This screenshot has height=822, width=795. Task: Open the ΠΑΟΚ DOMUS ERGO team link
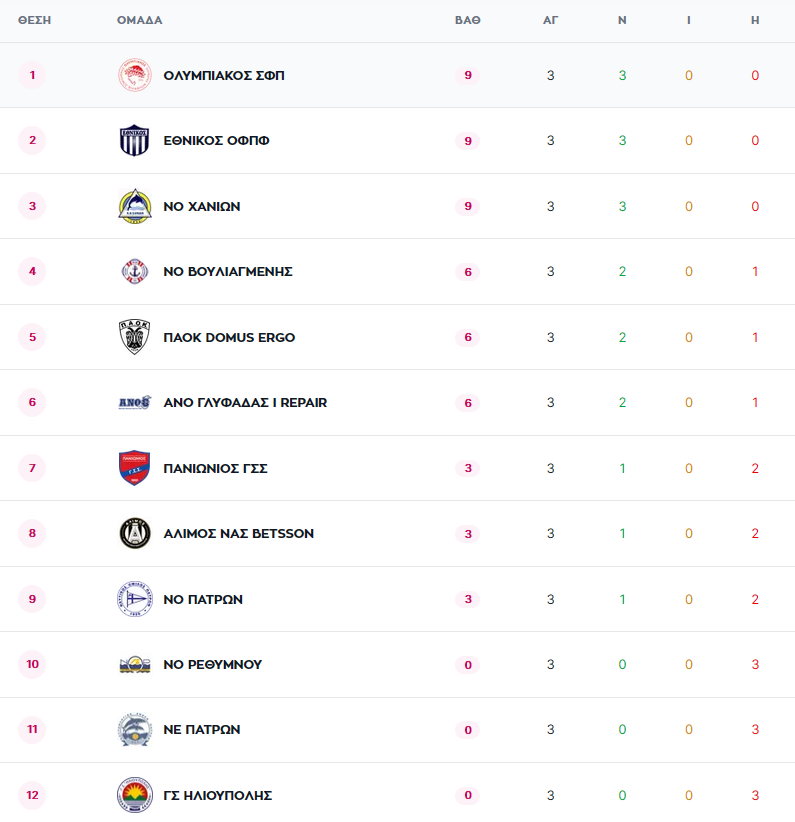point(229,338)
